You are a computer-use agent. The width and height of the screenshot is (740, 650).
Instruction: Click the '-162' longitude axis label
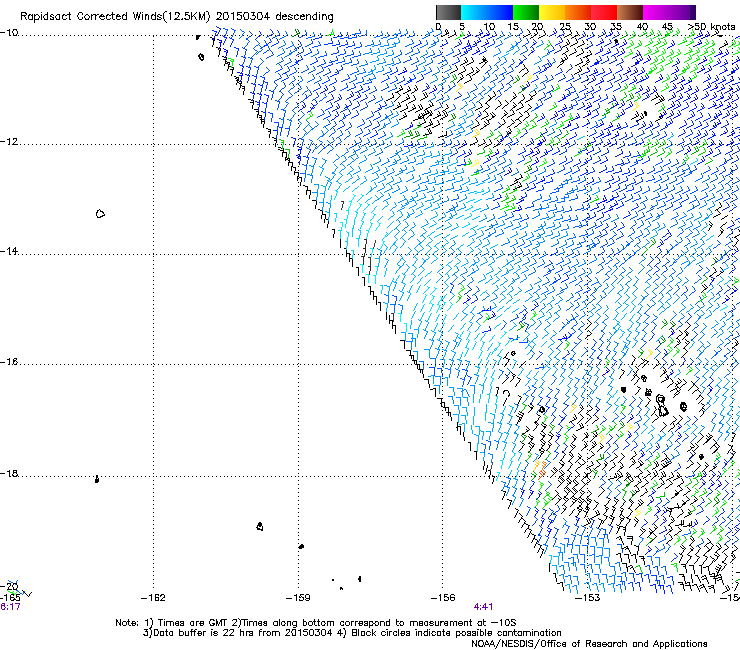[x=153, y=598]
